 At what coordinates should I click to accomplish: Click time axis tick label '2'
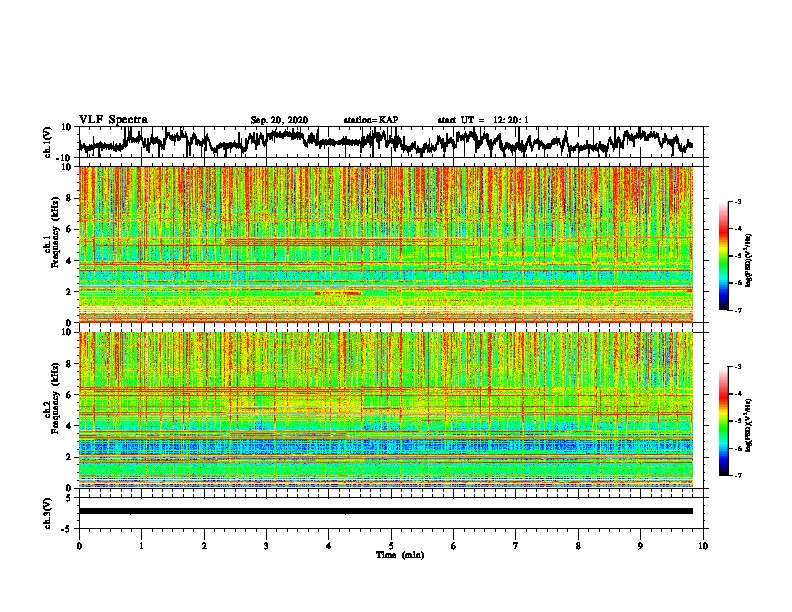pos(204,546)
